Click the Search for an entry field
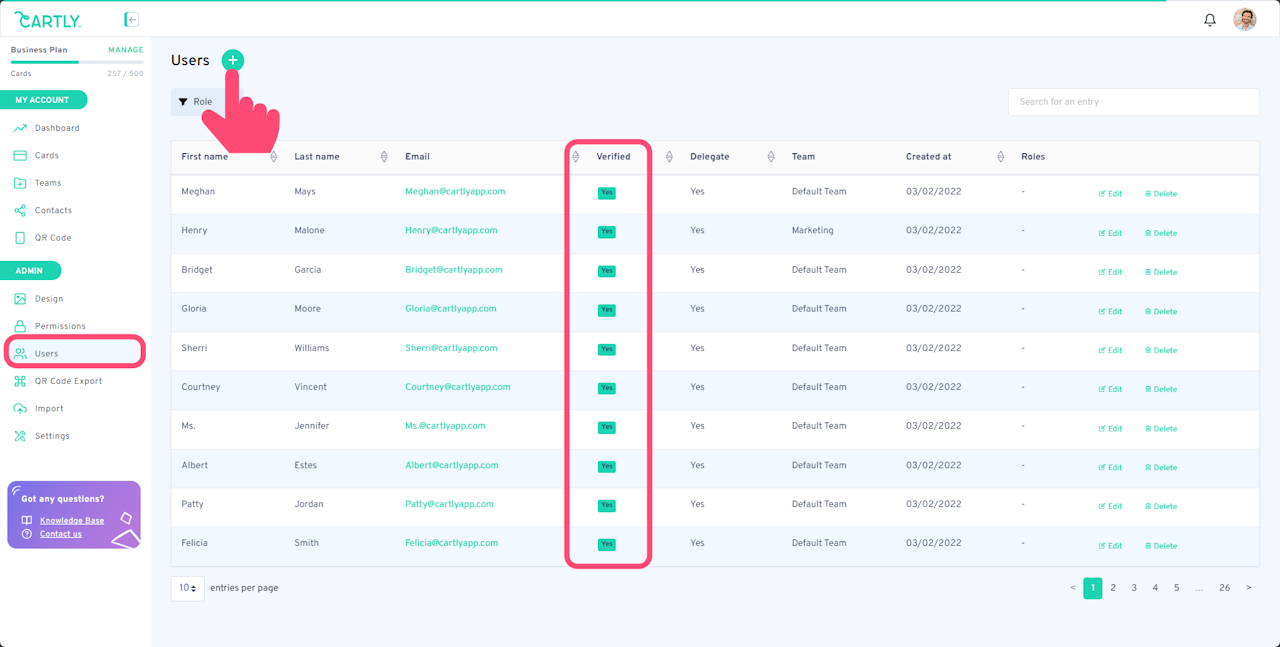The image size is (1280, 647). 1133,102
